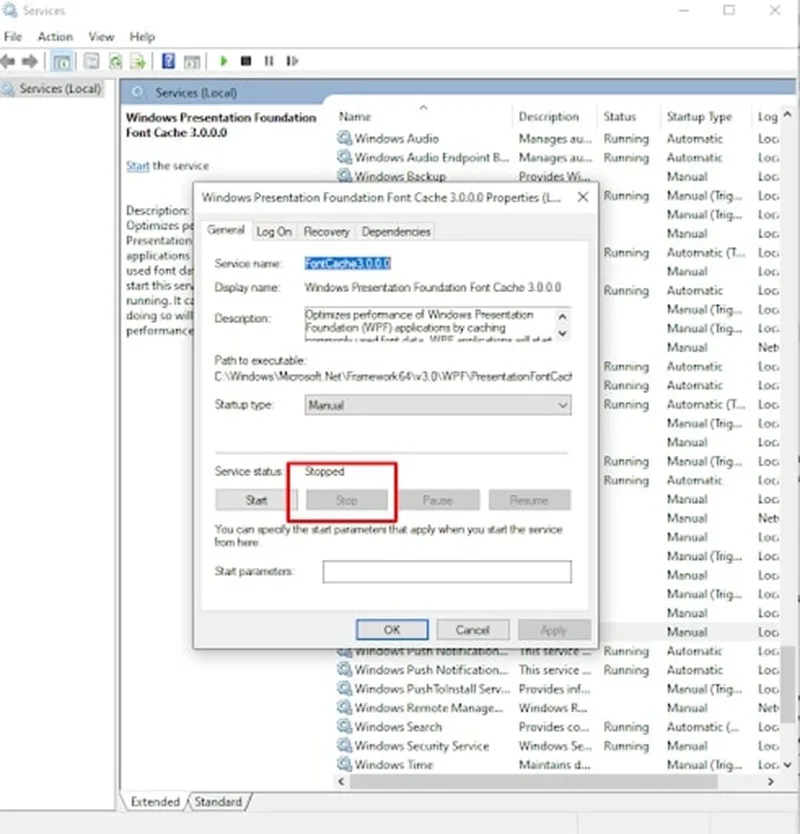Click the horizontal scrollbar right arrow

click(x=770, y=782)
